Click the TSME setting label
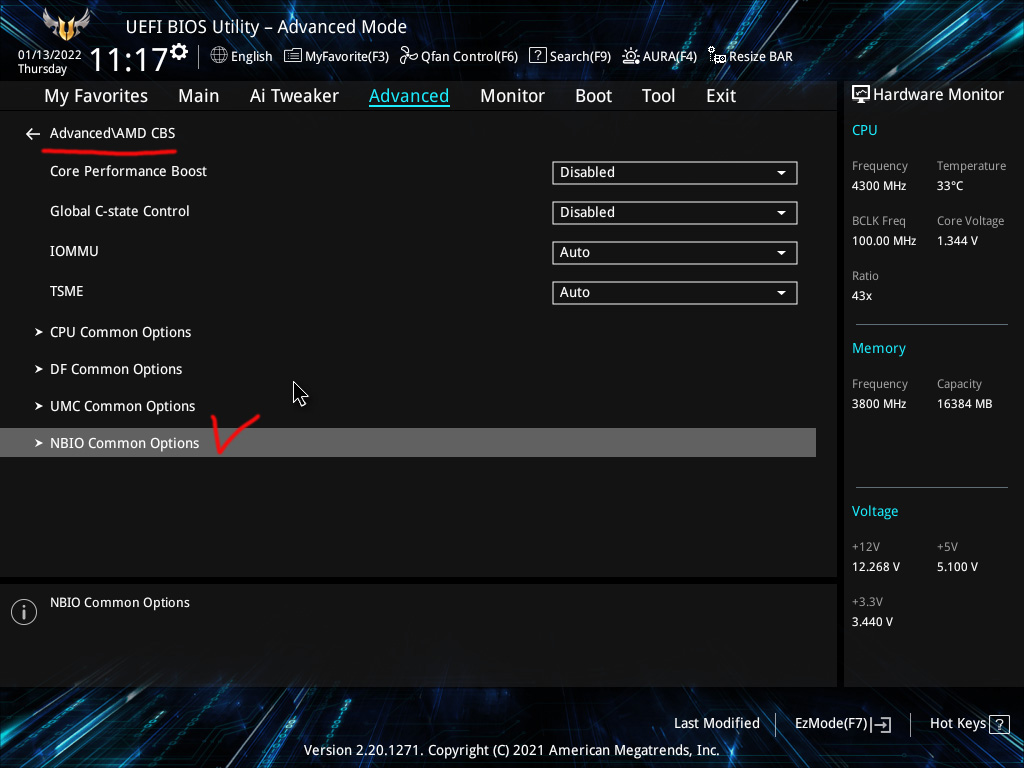This screenshot has height=768, width=1024. coord(67,291)
